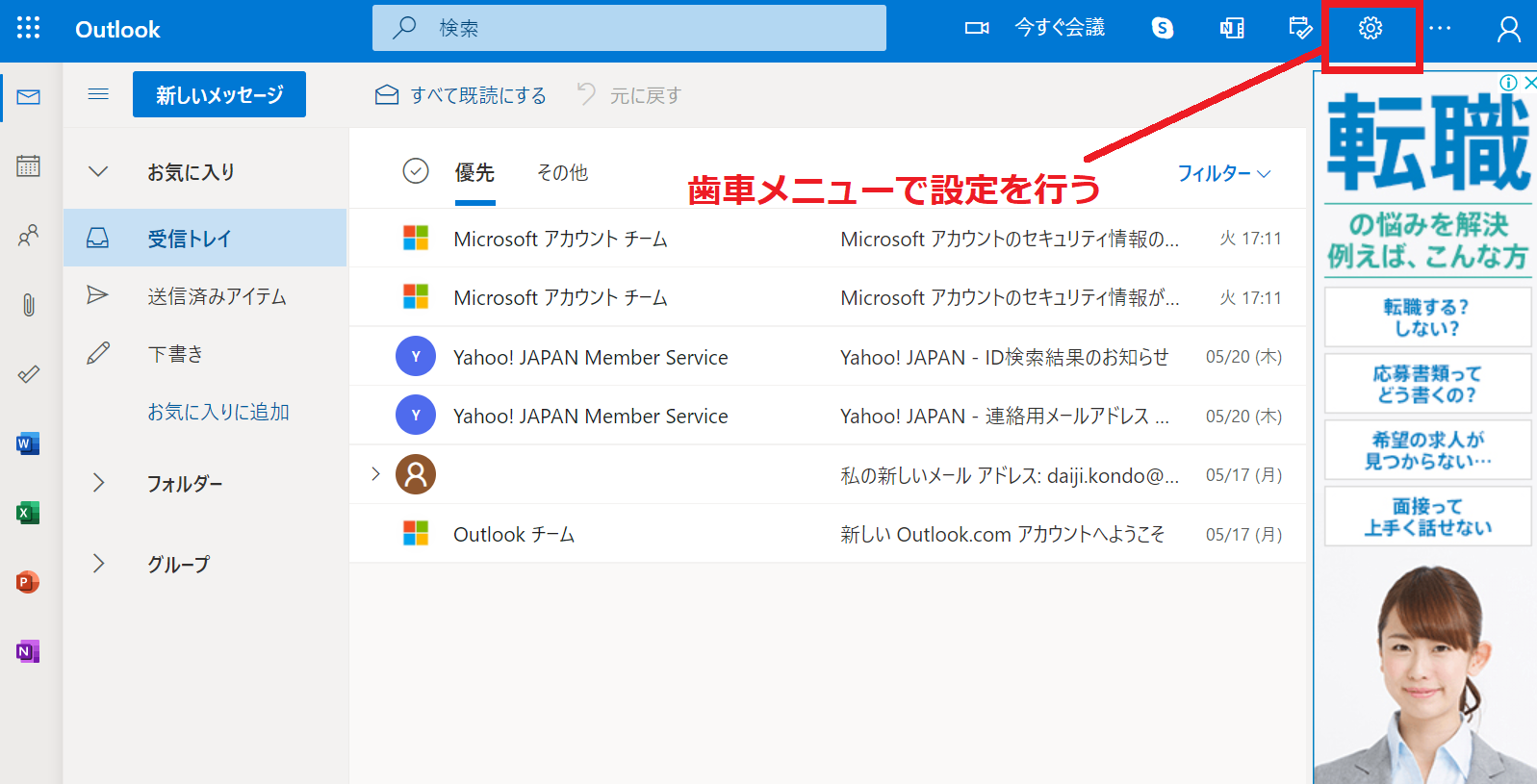Expand the フォルダー section
This screenshot has width=1537, height=784.
(x=98, y=483)
